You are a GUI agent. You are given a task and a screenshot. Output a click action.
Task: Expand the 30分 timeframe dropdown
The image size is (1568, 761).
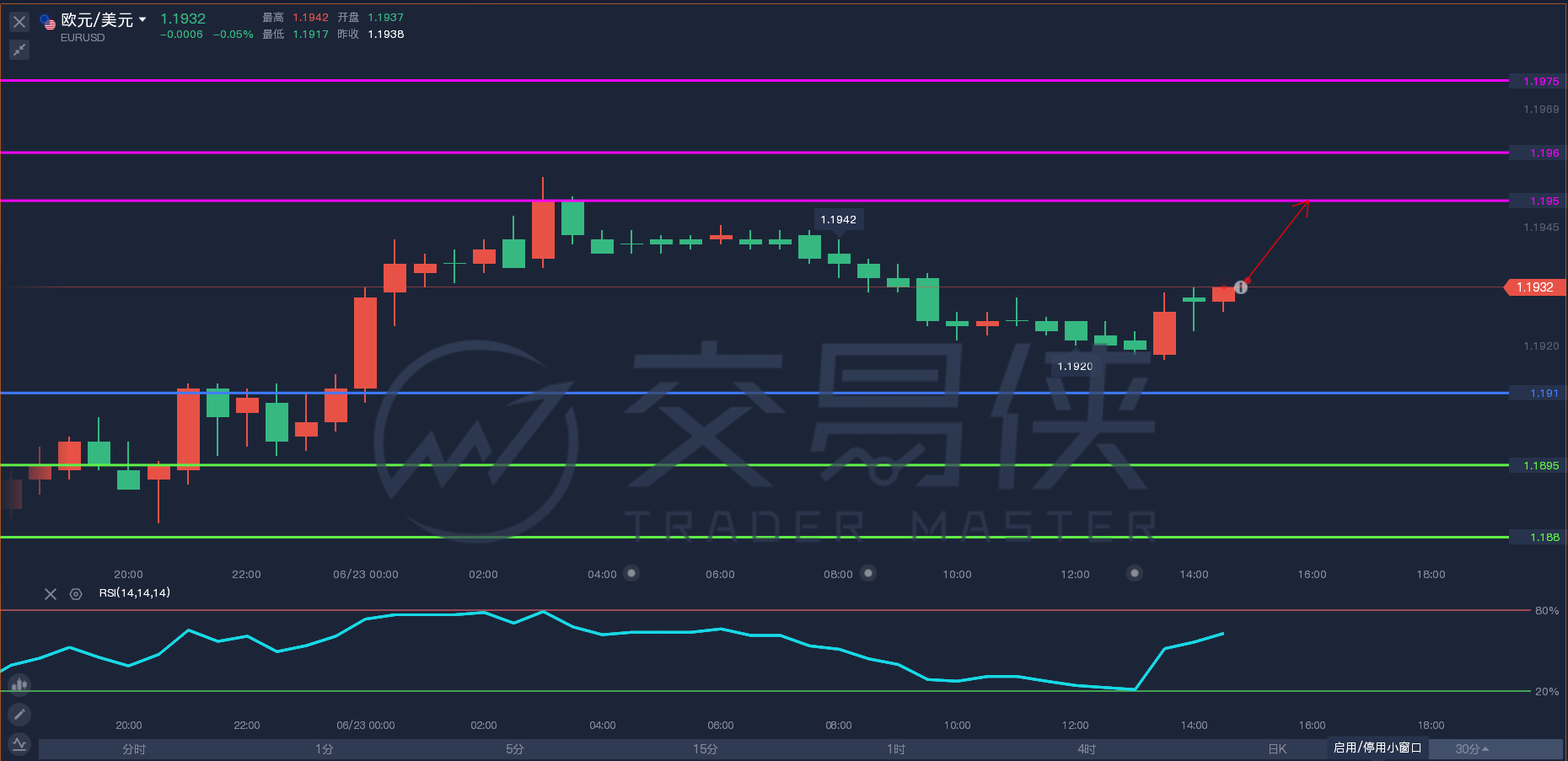1472,749
